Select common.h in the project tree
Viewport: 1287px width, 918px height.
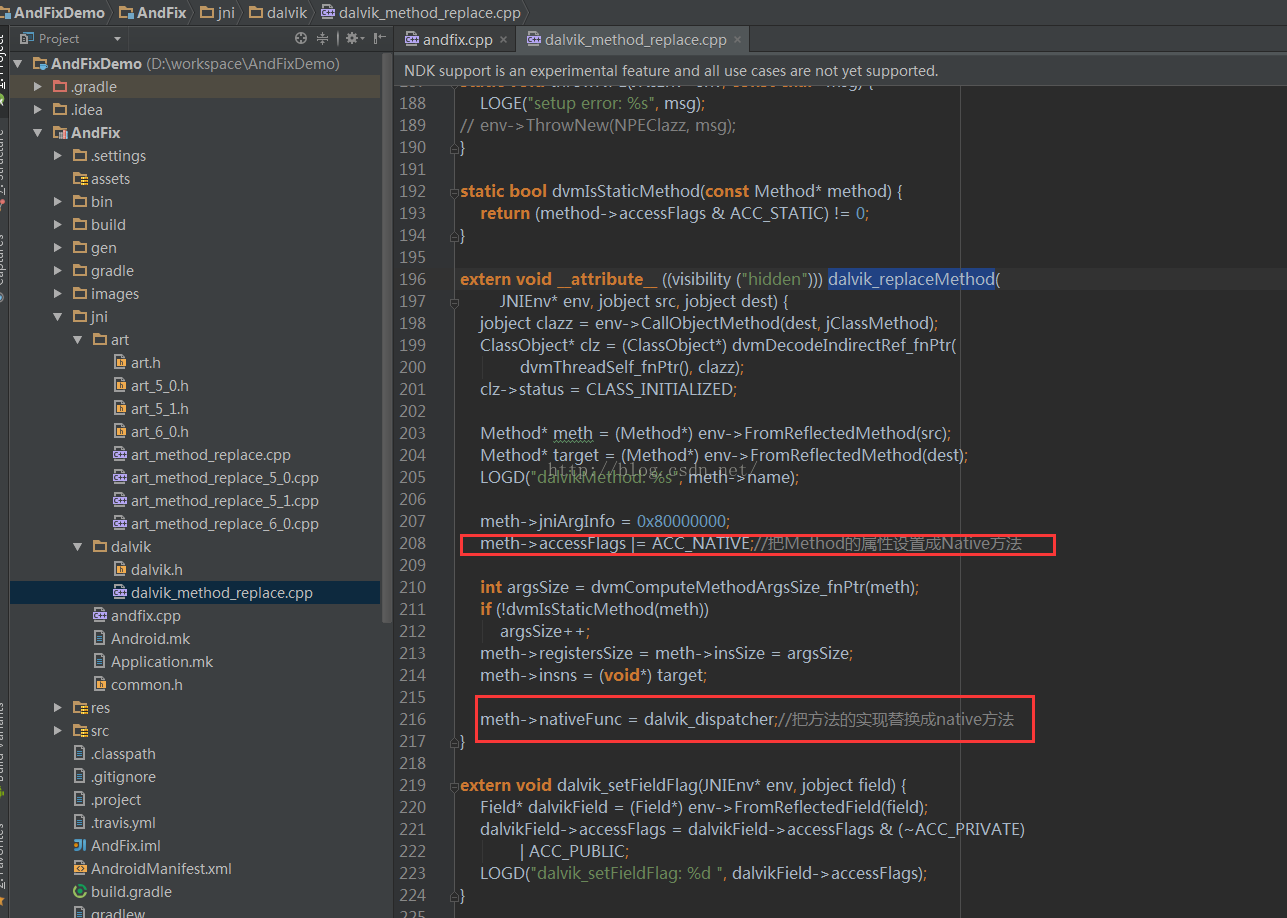coord(147,685)
